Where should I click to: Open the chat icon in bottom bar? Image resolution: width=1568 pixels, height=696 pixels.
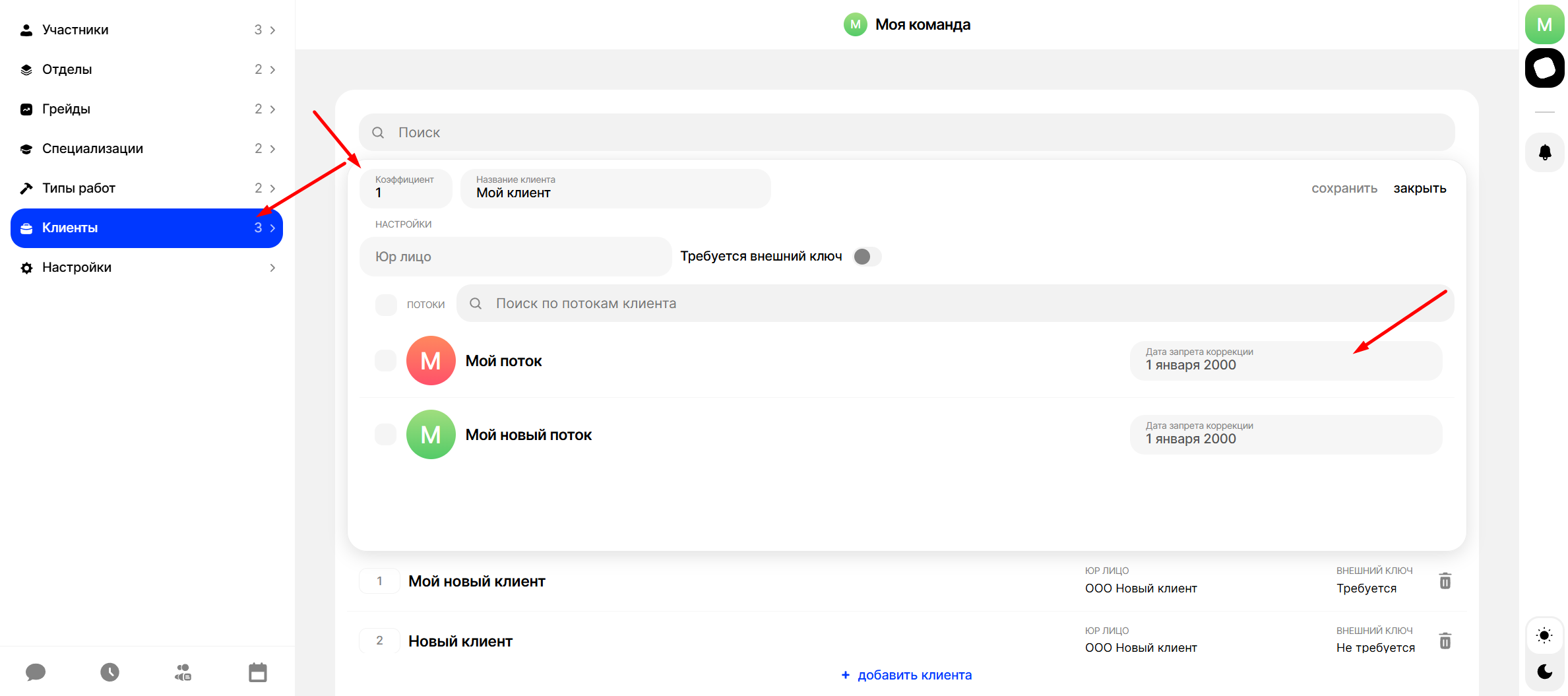pos(36,672)
